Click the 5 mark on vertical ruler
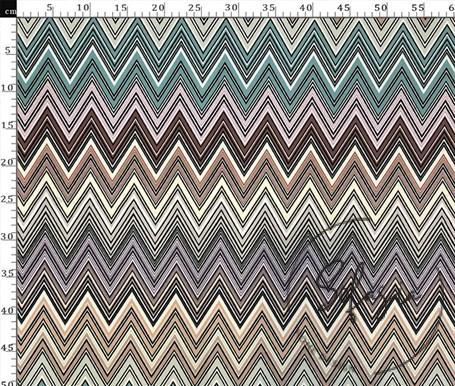The width and height of the screenshot is (455, 386). click(x=8, y=51)
